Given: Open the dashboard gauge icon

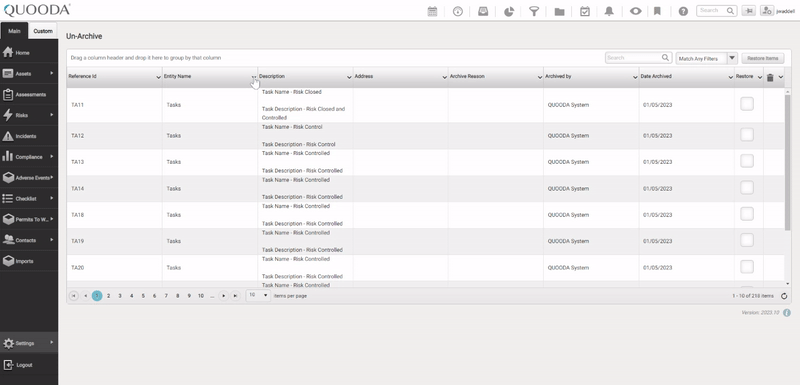Looking at the screenshot, I should pyautogui.click(x=458, y=11).
